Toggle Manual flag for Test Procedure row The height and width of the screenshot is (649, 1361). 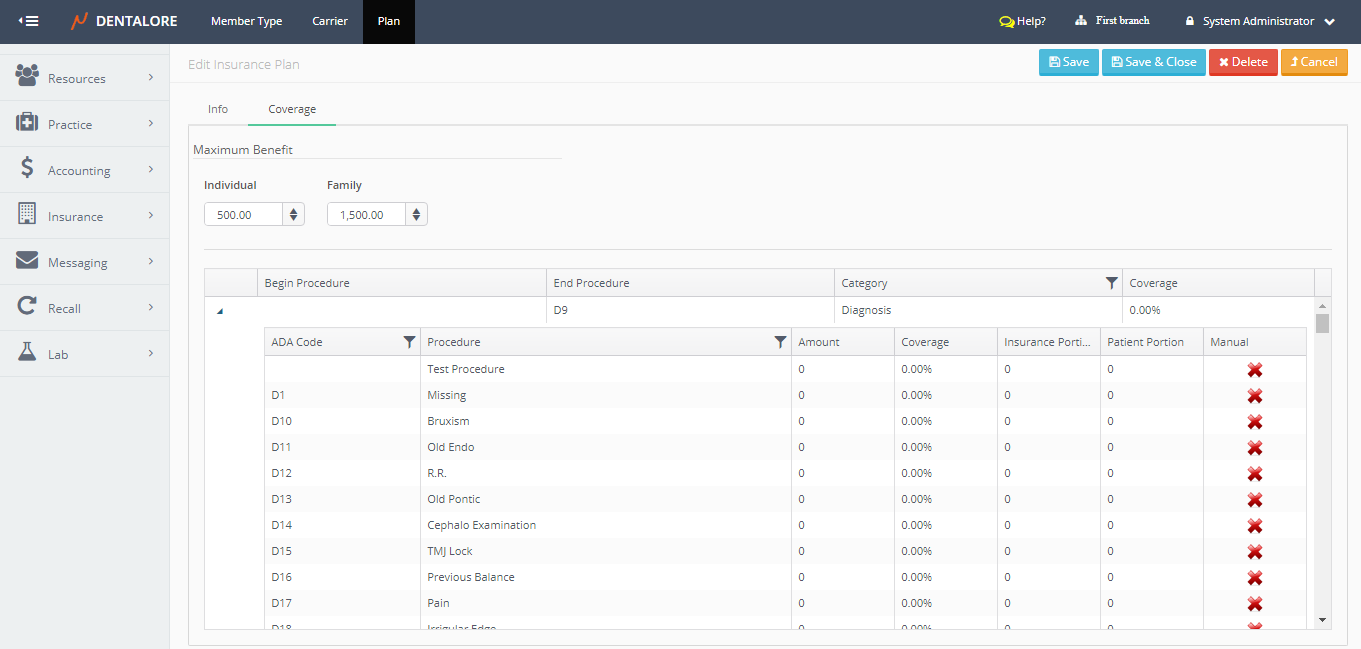click(1254, 370)
